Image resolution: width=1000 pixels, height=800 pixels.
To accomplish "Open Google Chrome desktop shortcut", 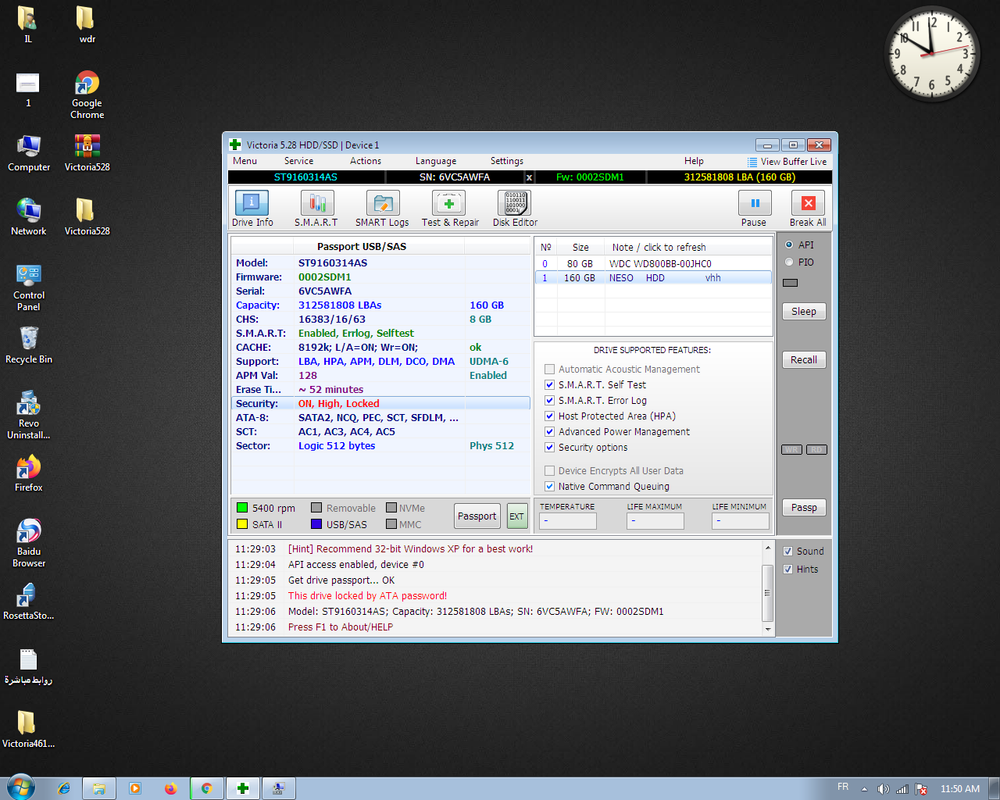I will click(x=87, y=95).
